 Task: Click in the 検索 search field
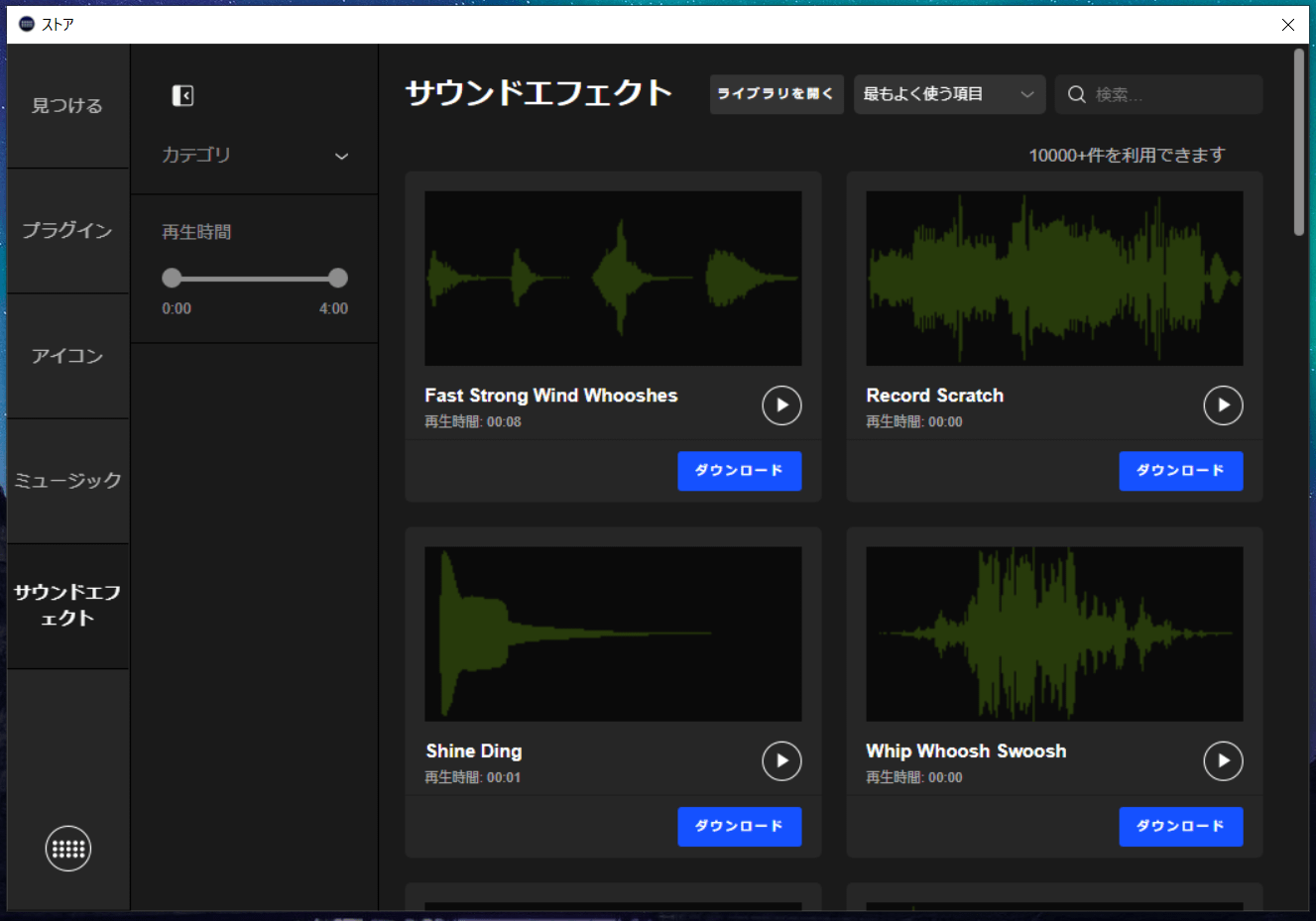[1158, 94]
